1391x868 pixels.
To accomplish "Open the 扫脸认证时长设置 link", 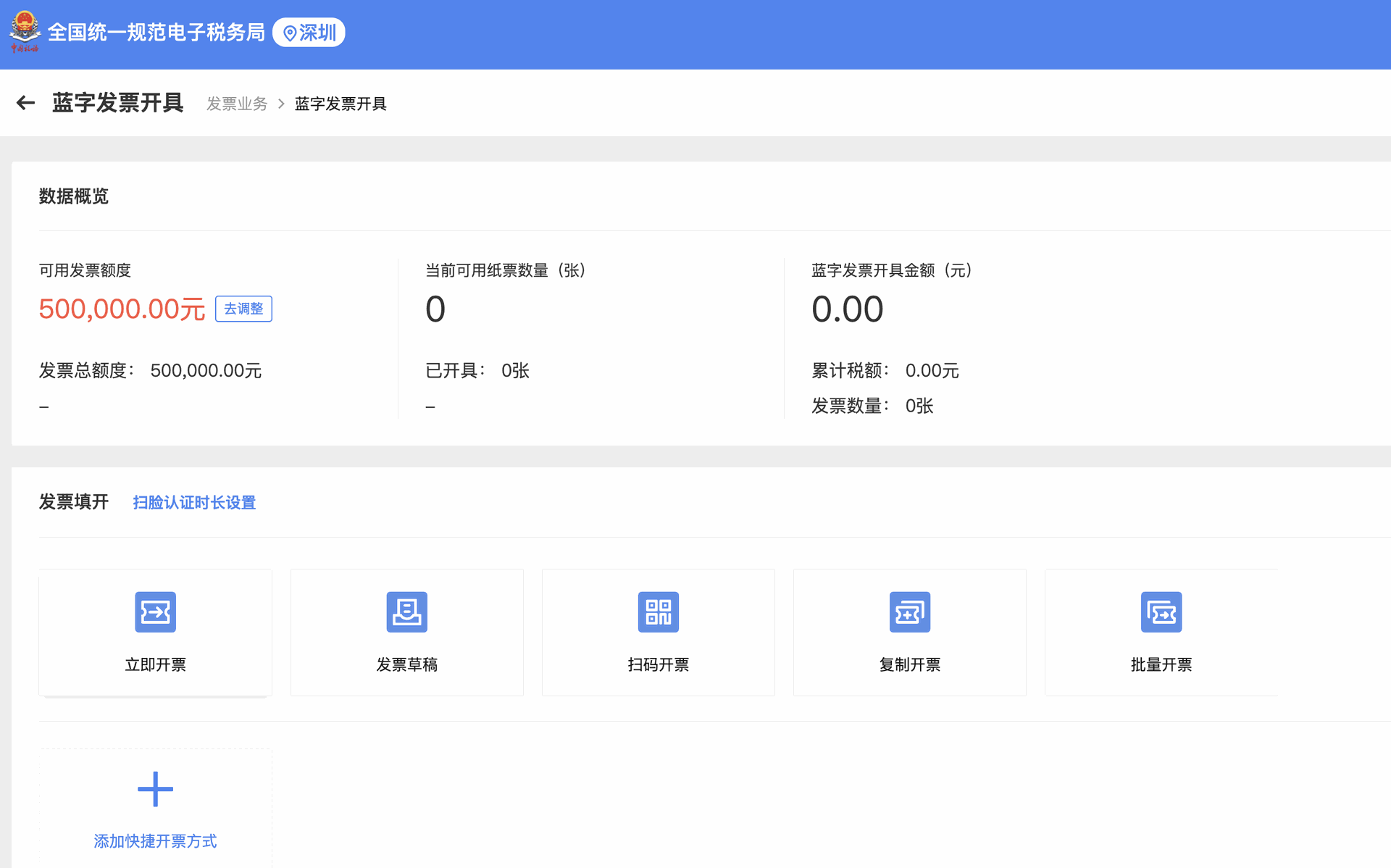I will [x=194, y=502].
